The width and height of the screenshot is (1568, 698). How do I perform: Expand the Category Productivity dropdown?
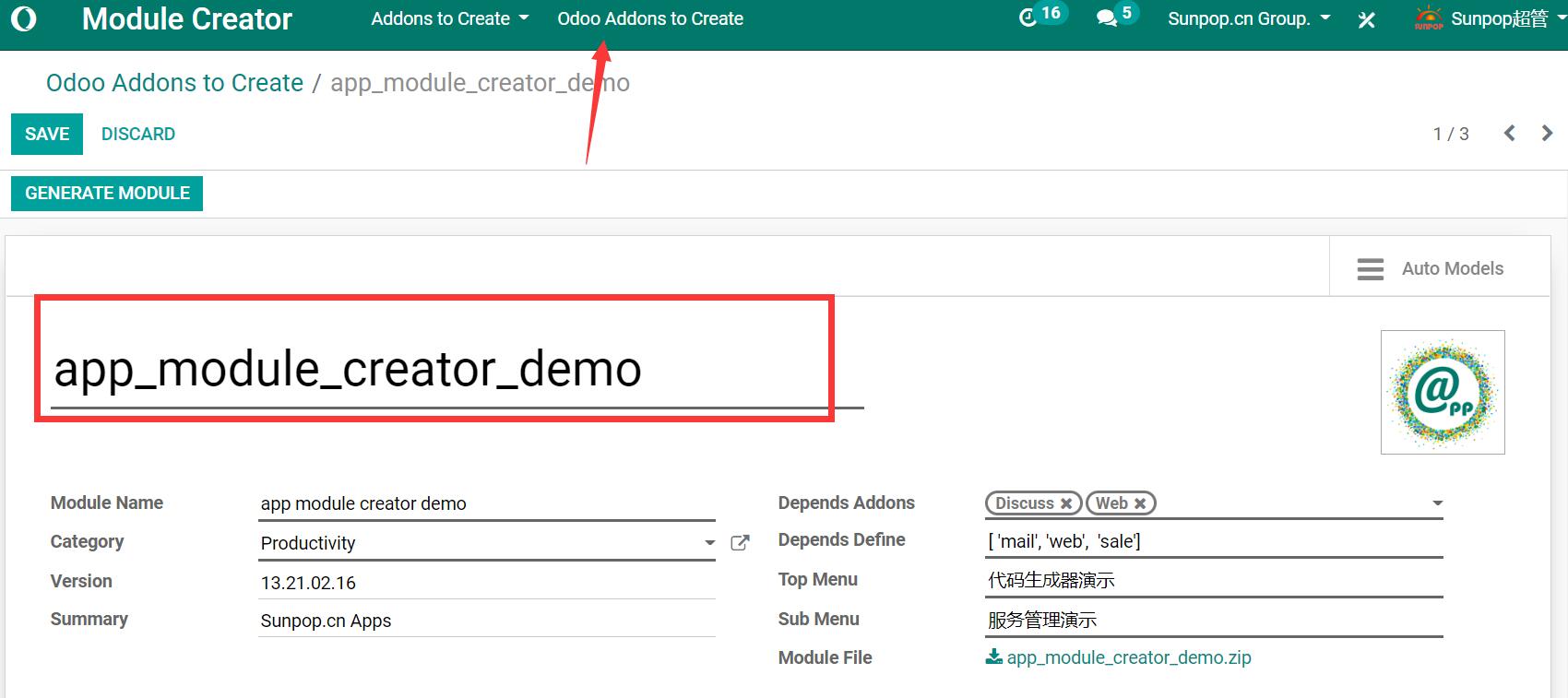click(709, 543)
